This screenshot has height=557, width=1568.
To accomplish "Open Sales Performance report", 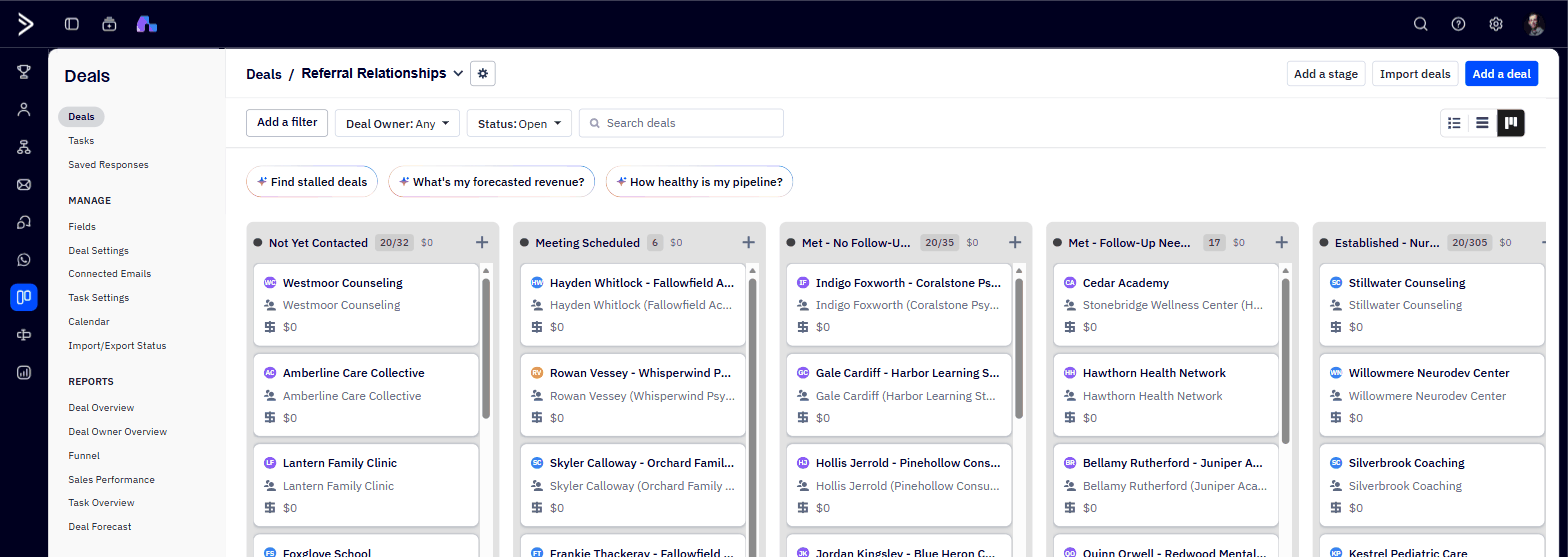I will (x=111, y=480).
